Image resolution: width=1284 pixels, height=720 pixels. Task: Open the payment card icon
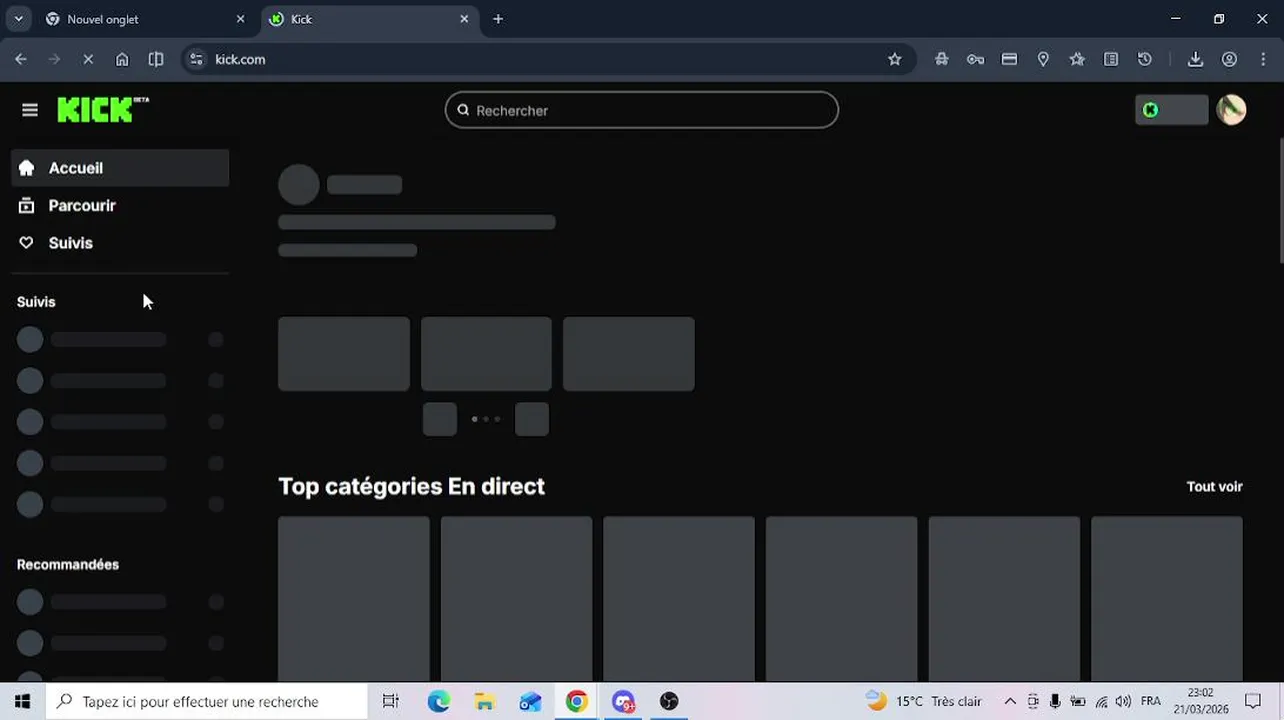[x=1010, y=59]
